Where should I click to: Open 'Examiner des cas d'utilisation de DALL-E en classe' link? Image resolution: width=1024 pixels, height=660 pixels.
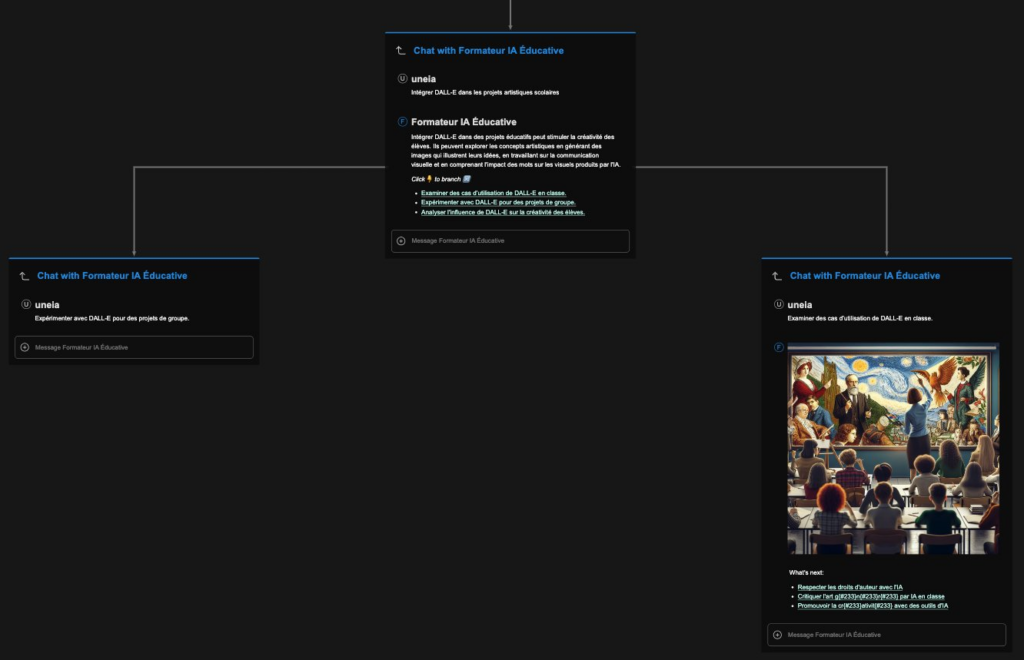coord(493,193)
